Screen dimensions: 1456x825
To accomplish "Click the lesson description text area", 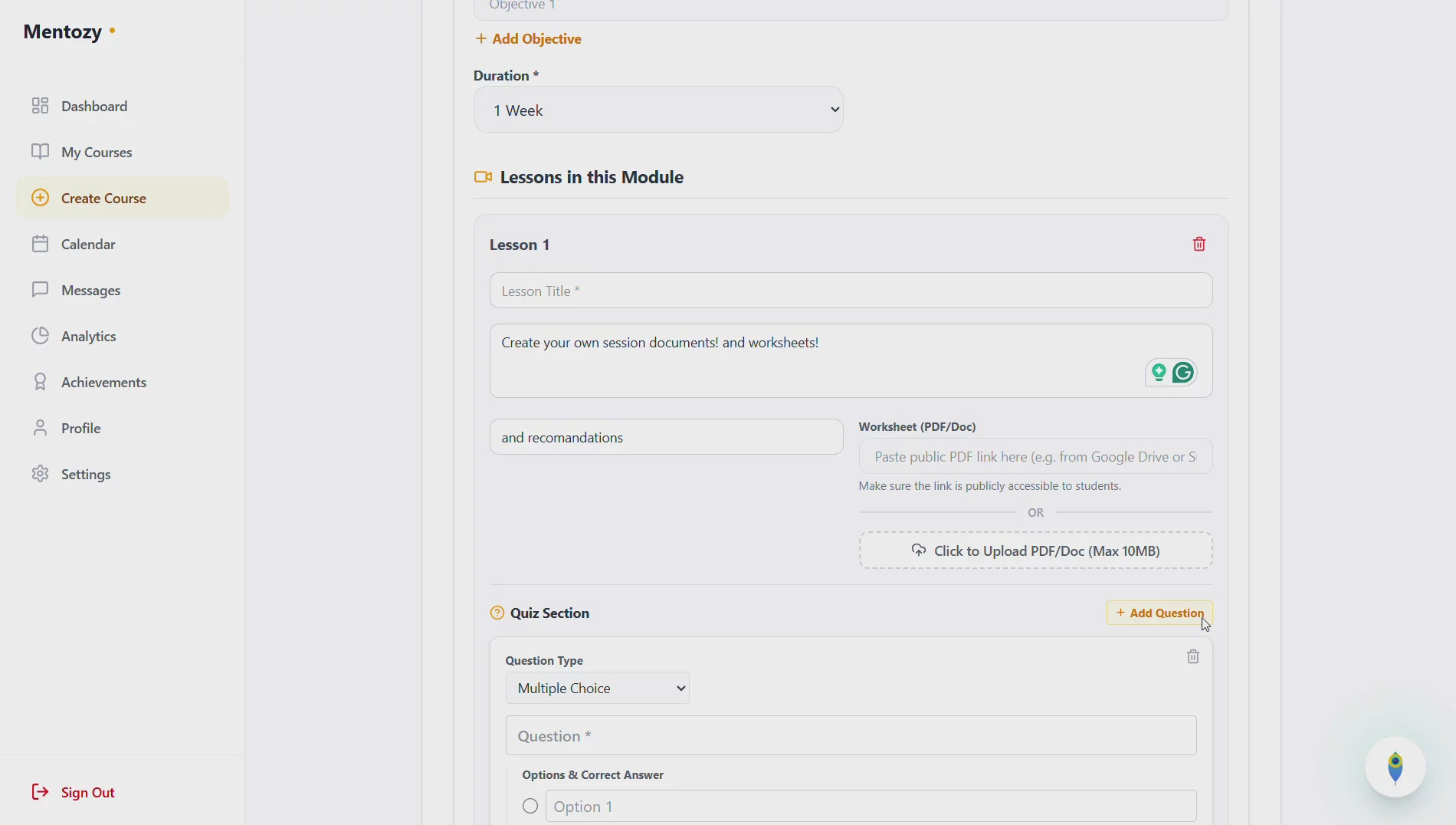I will [x=851, y=360].
